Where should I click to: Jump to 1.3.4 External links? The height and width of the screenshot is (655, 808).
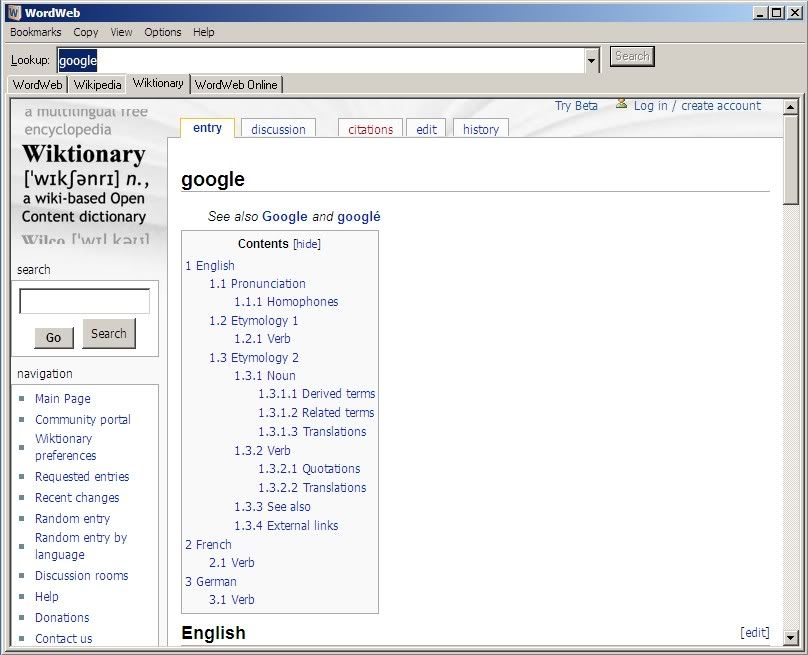click(286, 526)
